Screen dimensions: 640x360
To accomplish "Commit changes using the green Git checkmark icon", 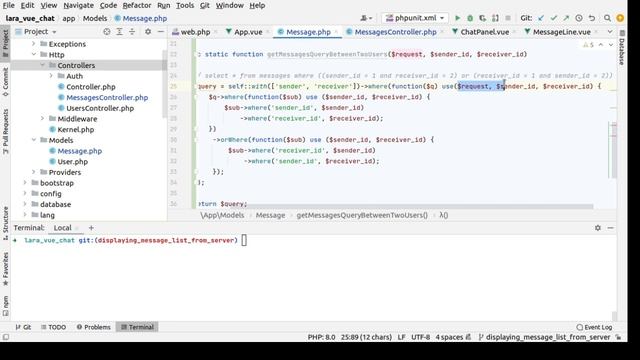I will click(x=553, y=18).
